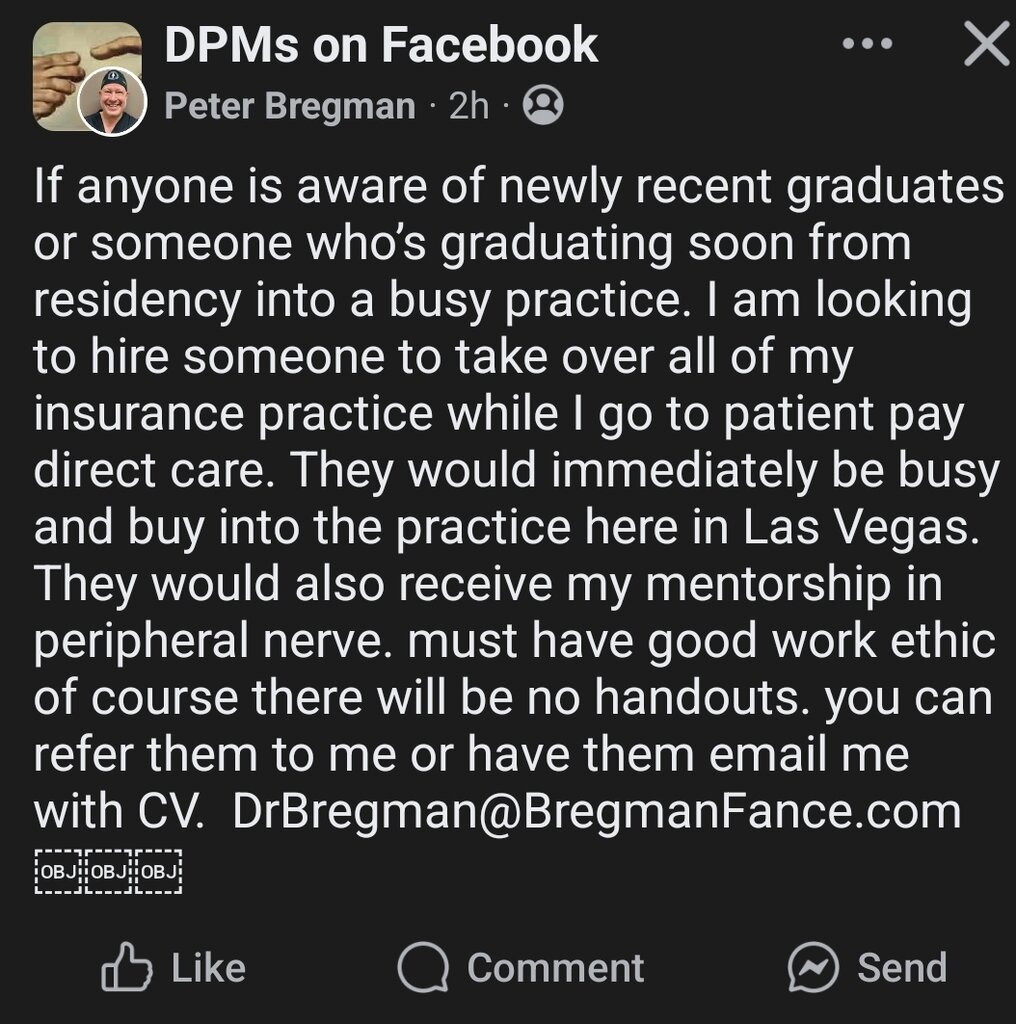Click the last OBJ placeholder box

click(159, 872)
